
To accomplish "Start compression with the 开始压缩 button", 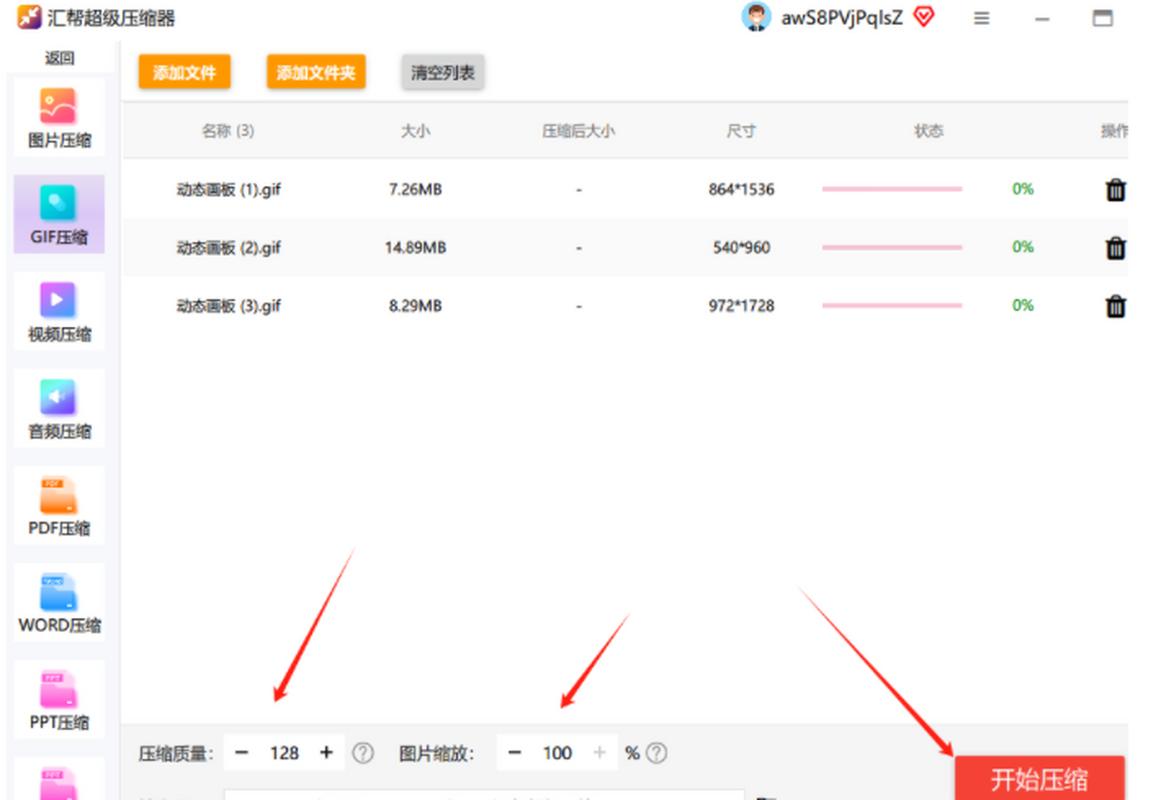I will tap(1039, 778).
